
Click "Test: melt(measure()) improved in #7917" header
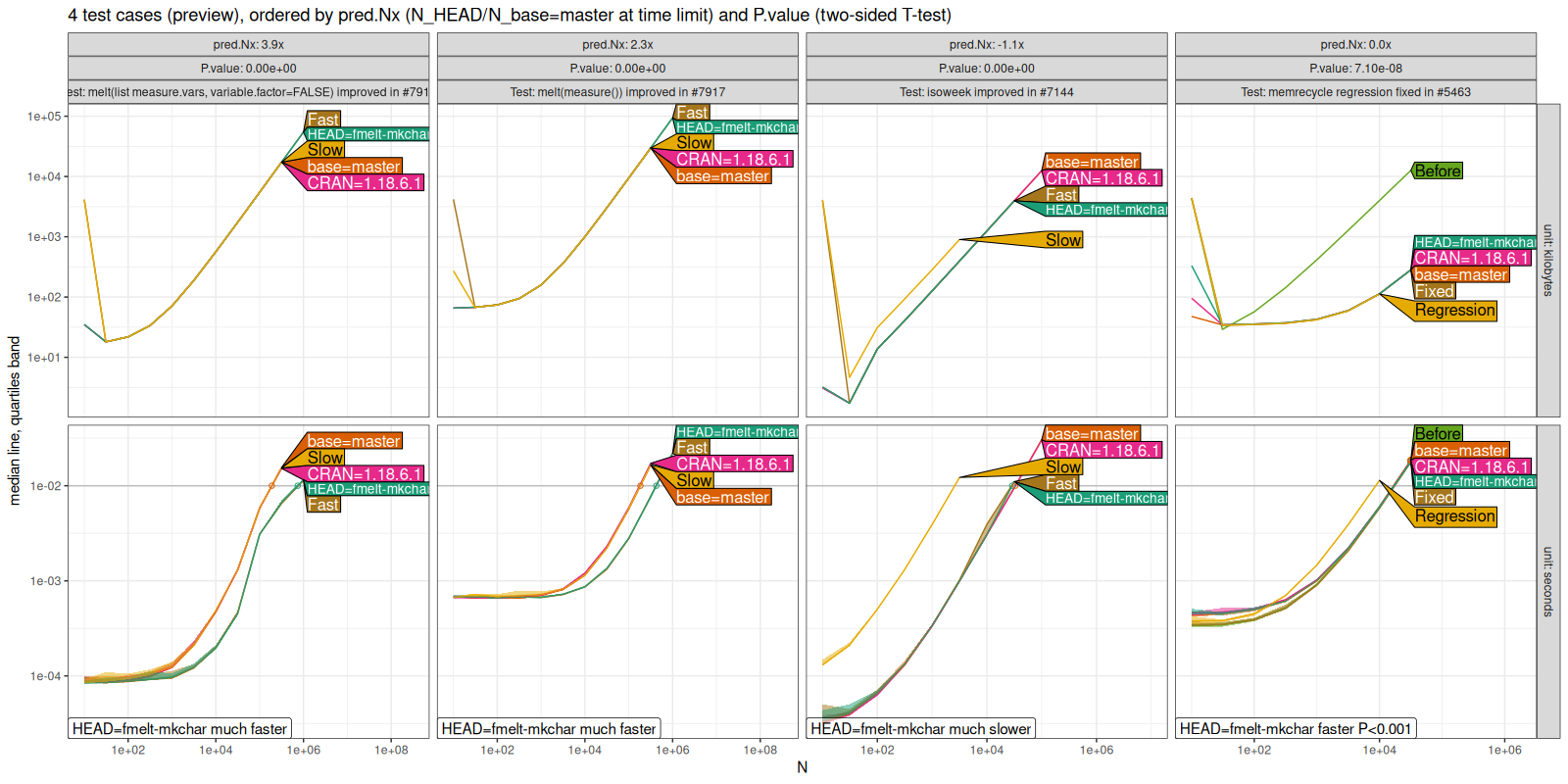tap(617, 92)
